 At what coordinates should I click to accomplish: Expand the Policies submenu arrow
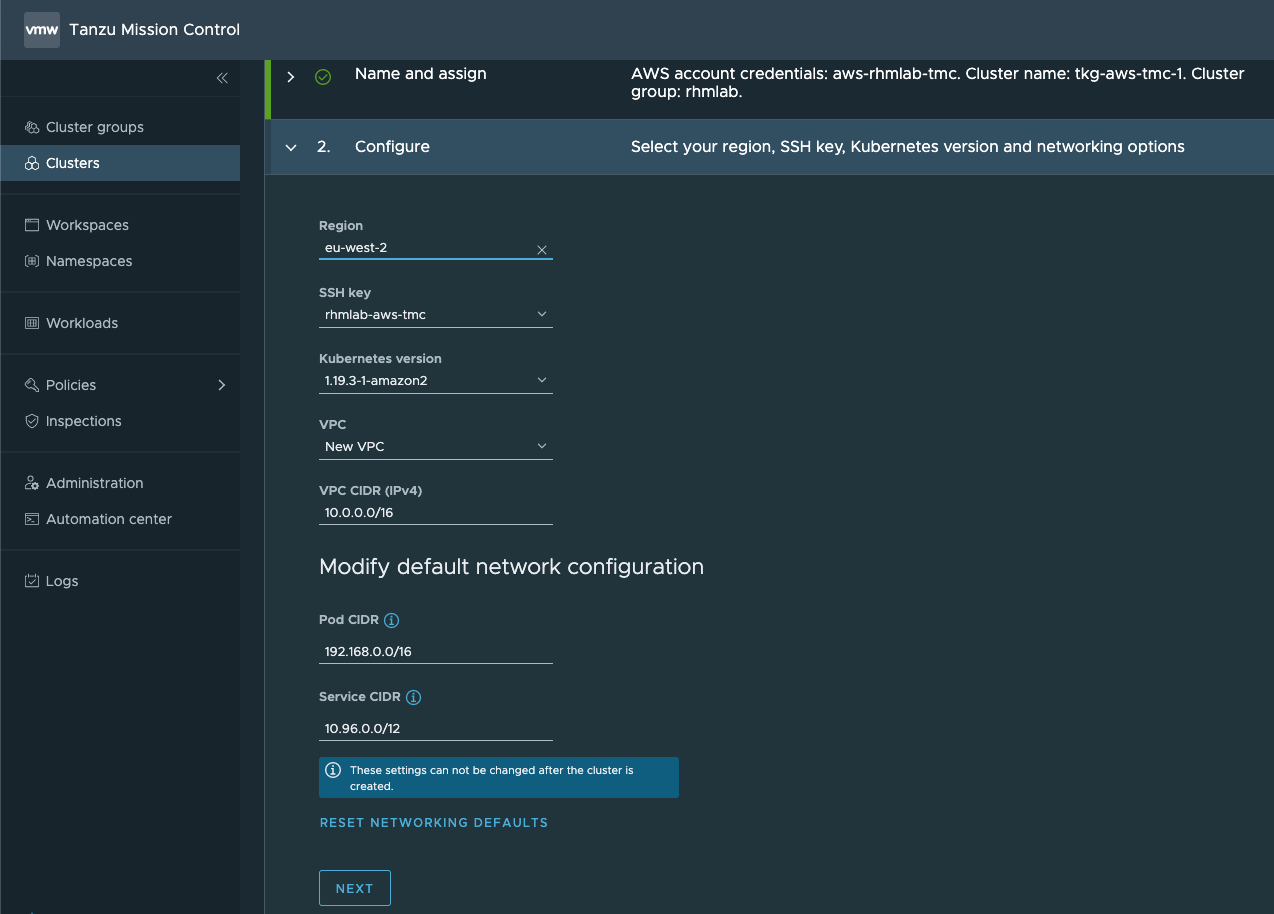pos(222,385)
